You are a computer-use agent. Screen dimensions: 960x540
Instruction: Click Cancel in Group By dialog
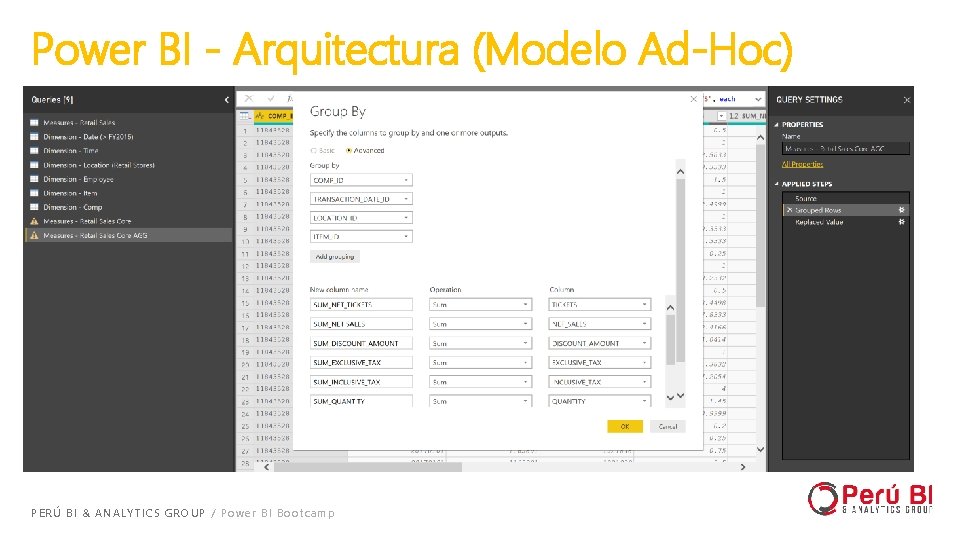[667, 427]
